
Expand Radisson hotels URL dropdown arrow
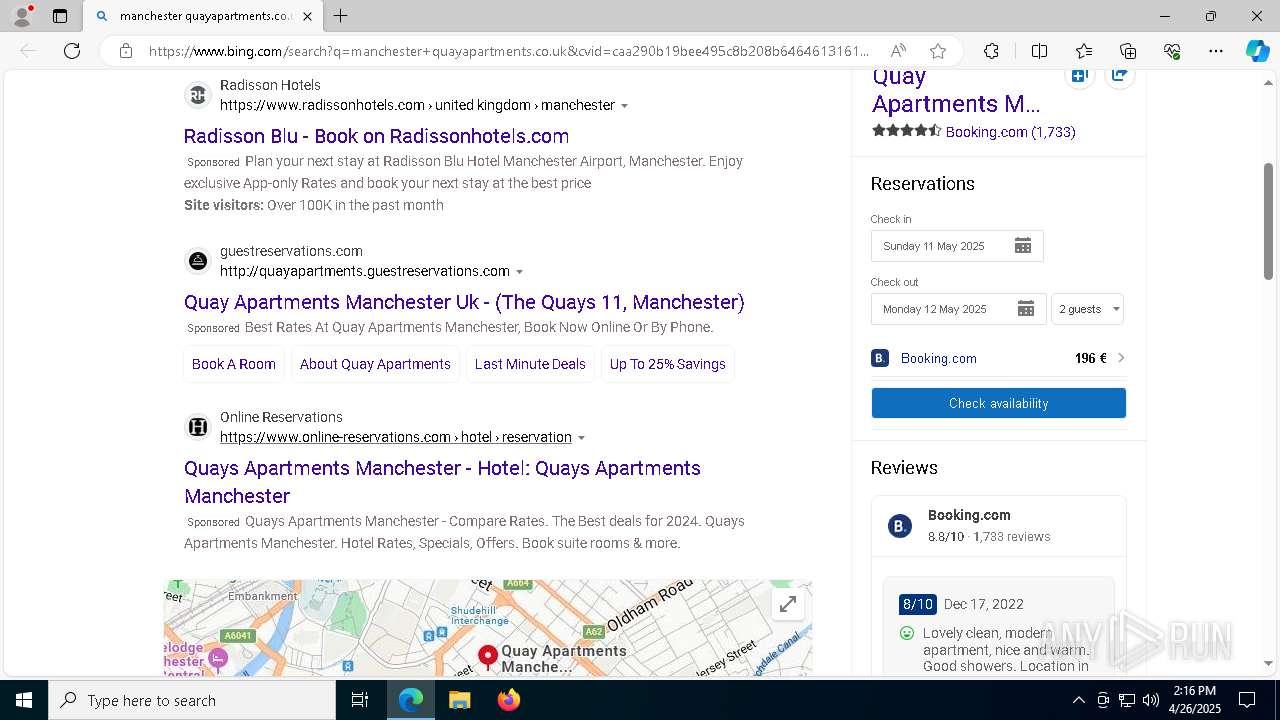coord(625,106)
